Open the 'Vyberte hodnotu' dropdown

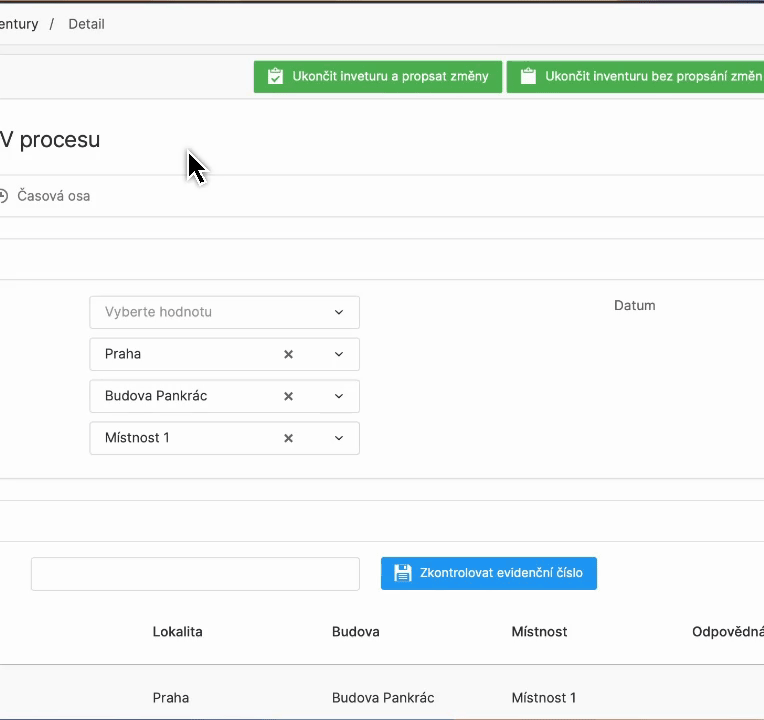point(224,312)
